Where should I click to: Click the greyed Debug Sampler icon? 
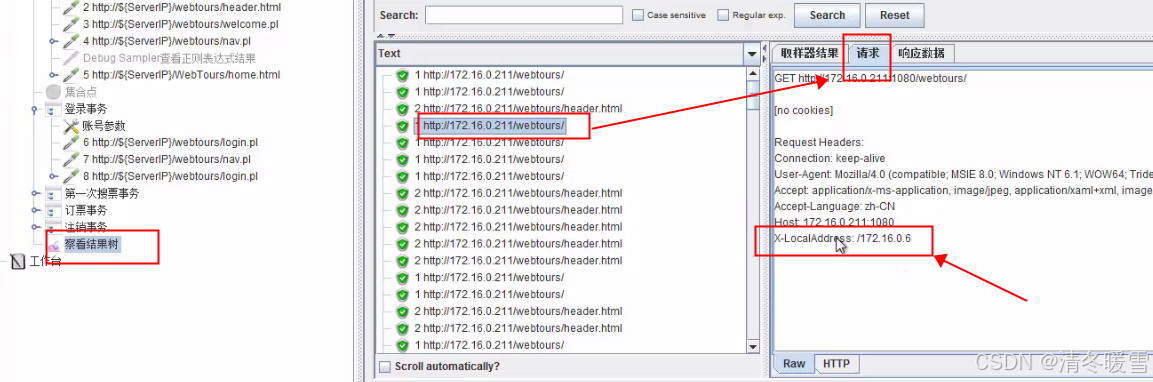tap(71, 58)
